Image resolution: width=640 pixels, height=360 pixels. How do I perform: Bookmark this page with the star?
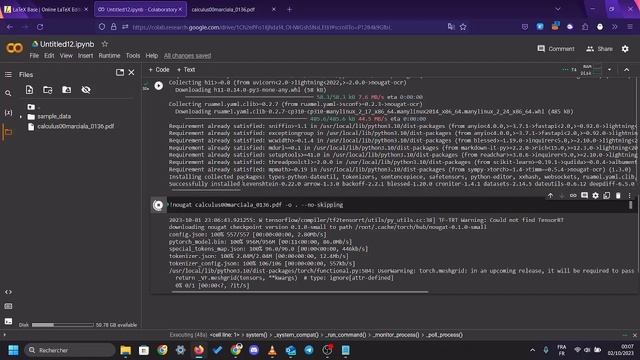click(463, 27)
